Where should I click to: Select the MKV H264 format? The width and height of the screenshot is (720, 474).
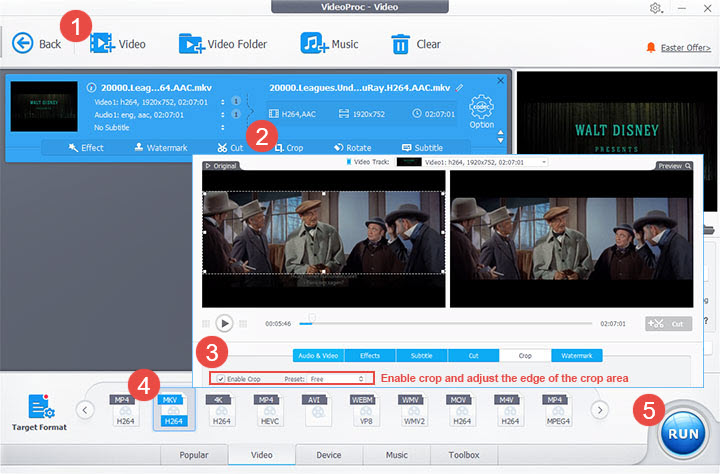tap(174, 410)
